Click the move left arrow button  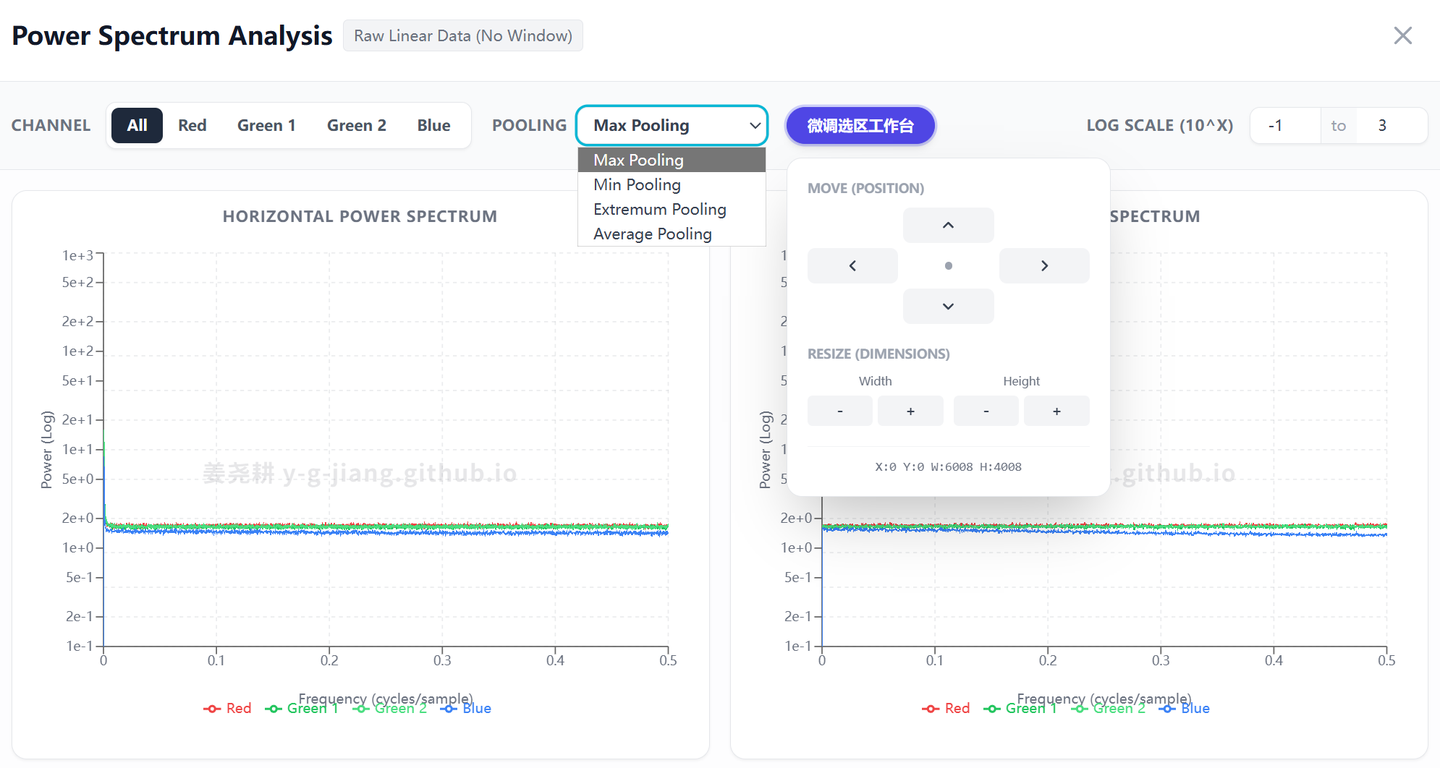point(852,266)
